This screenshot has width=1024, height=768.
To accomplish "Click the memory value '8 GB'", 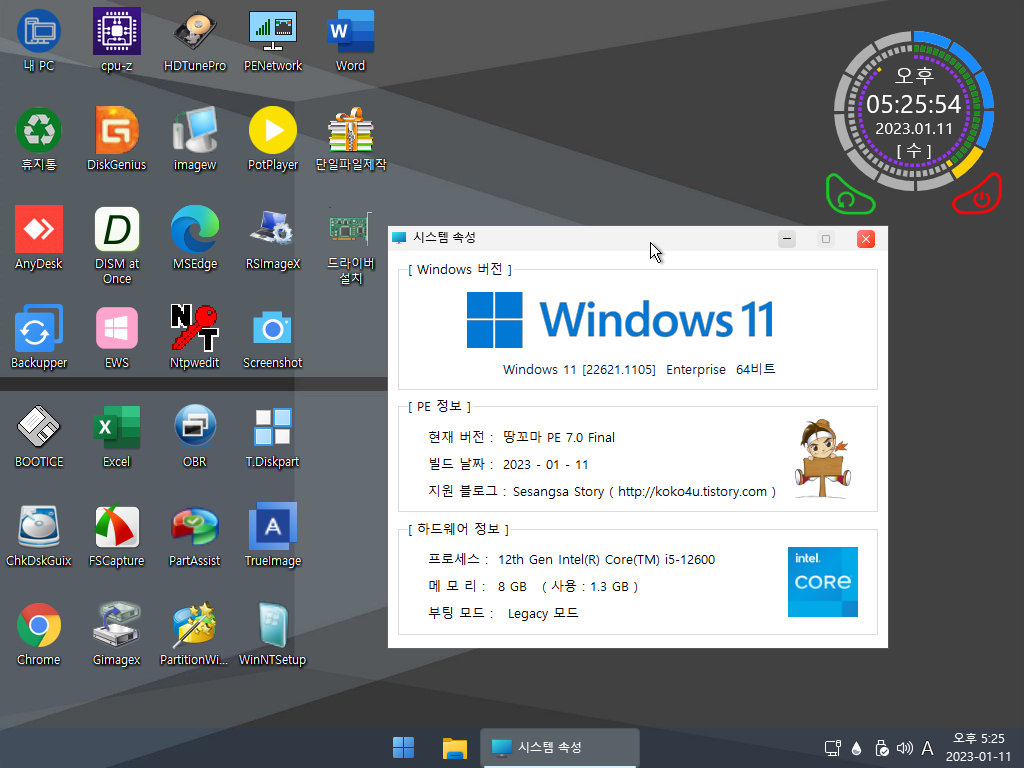I will 512,586.
